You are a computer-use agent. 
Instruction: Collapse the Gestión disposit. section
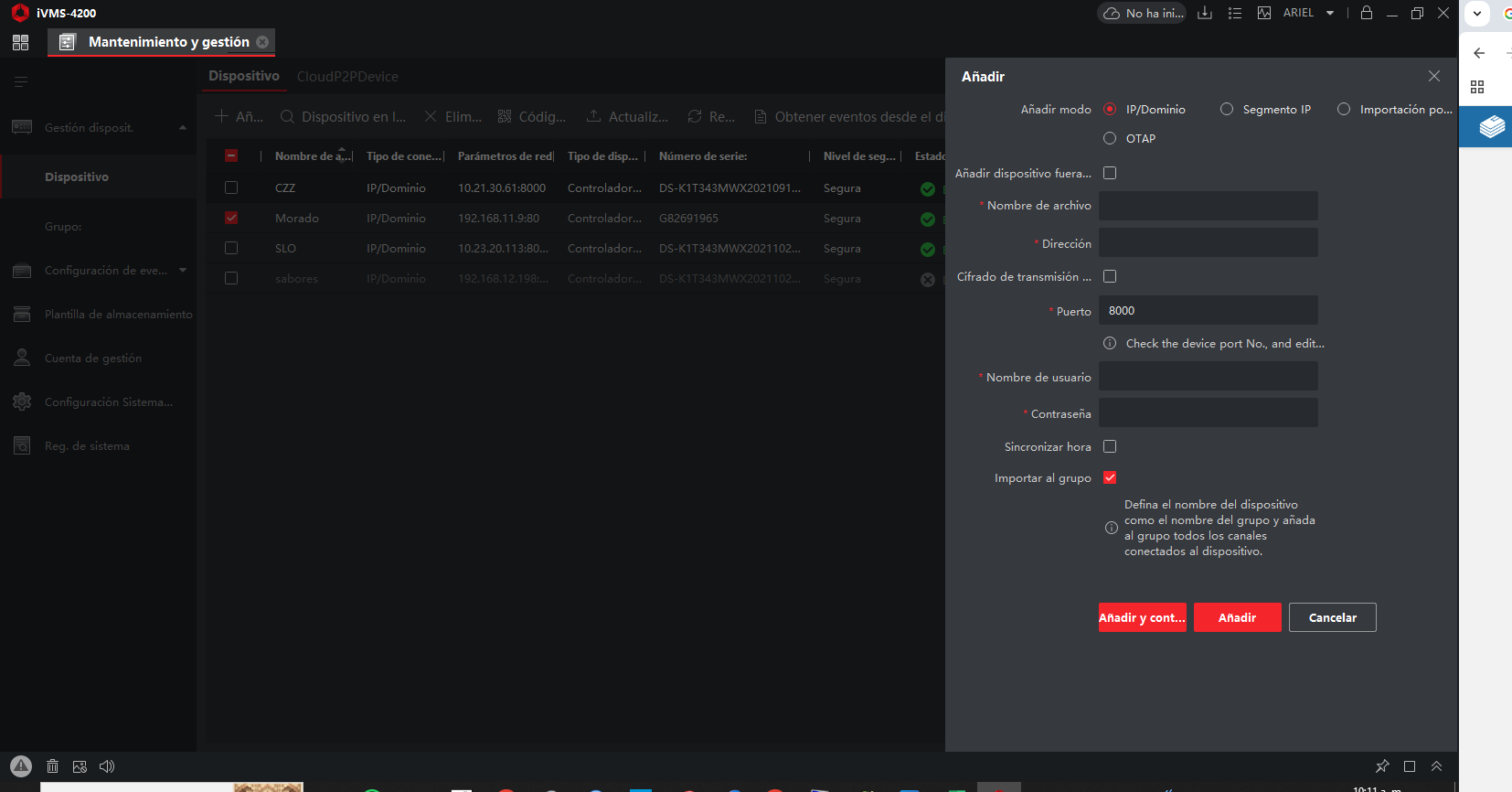click(183, 128)
